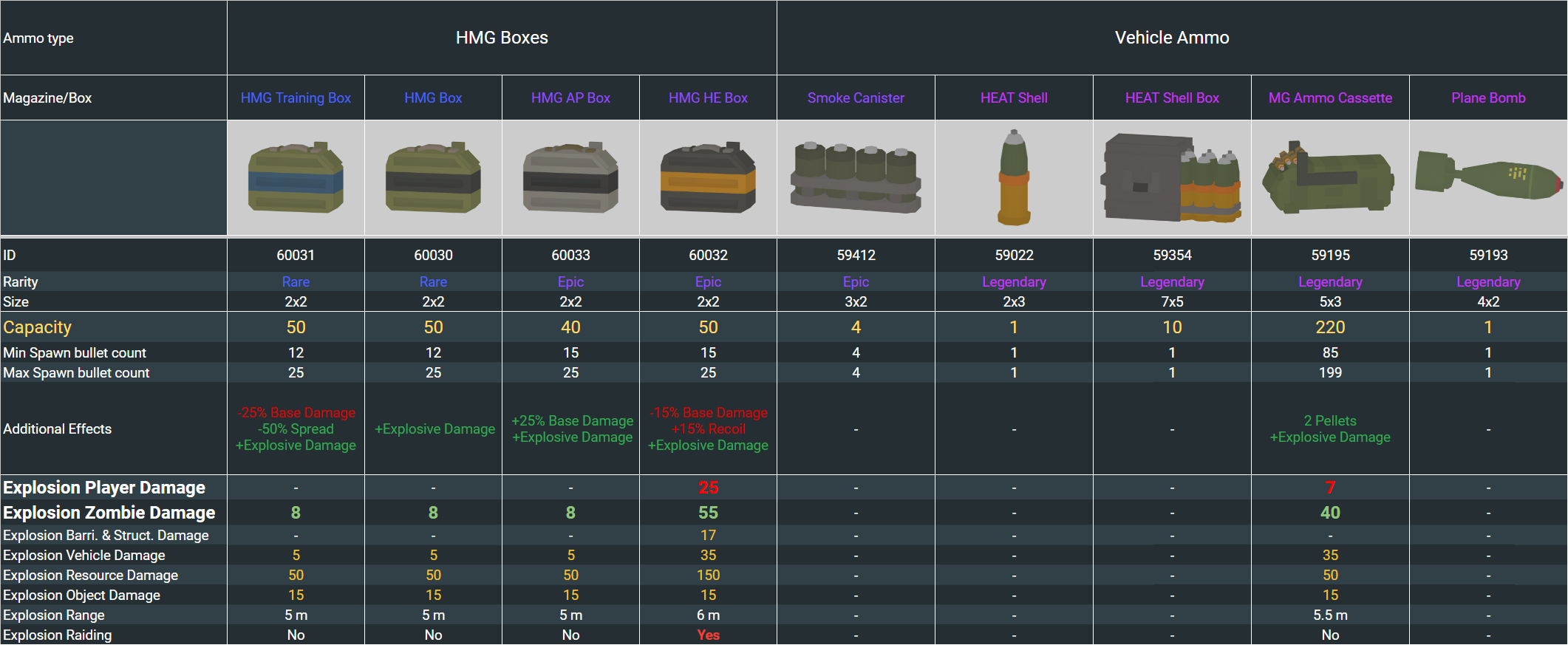Click the orange-striped HMG HE Box image
The image size is (1568, 645).
tap(708, 178)
